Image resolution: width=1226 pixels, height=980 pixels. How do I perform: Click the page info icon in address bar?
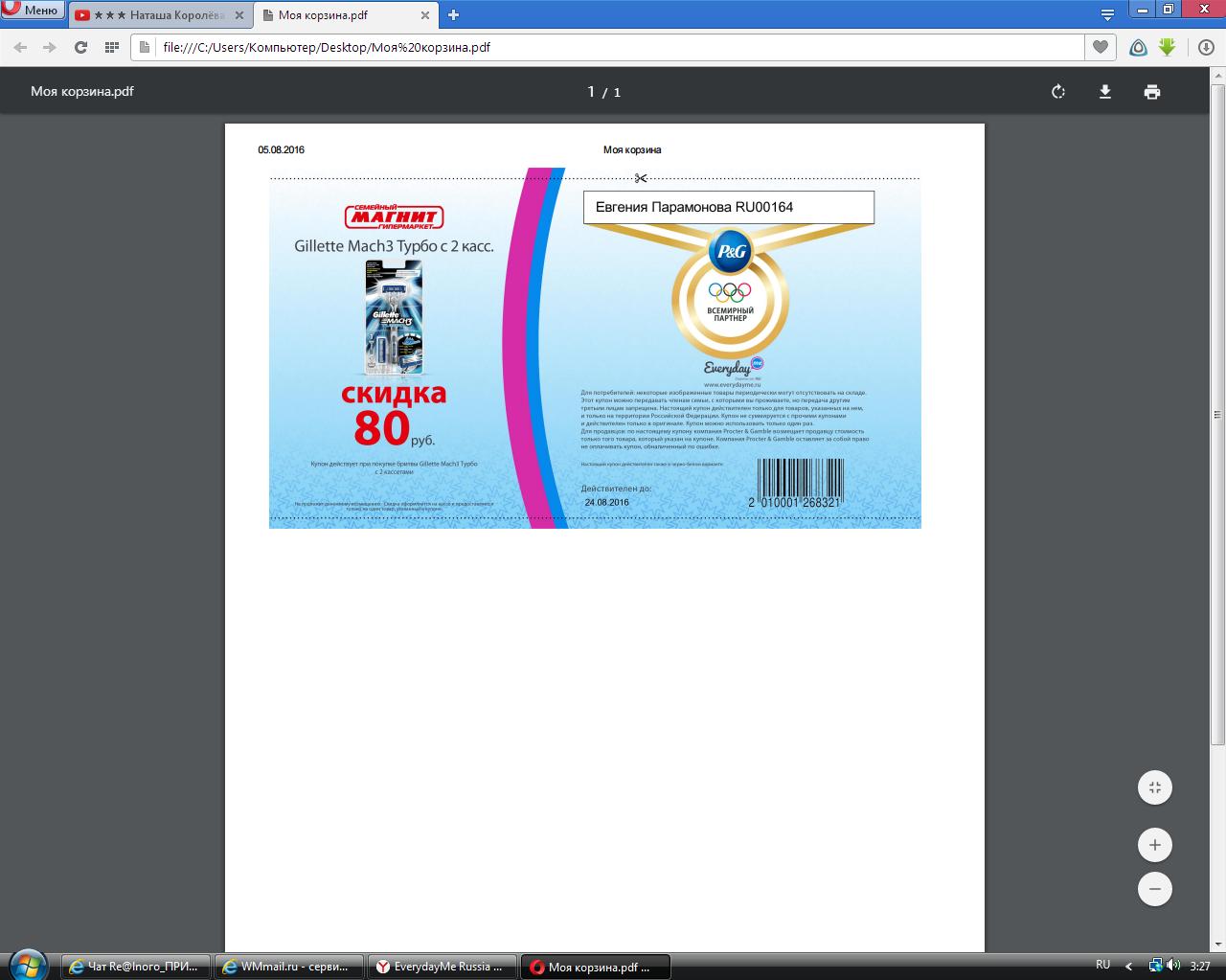click(145, 47)
